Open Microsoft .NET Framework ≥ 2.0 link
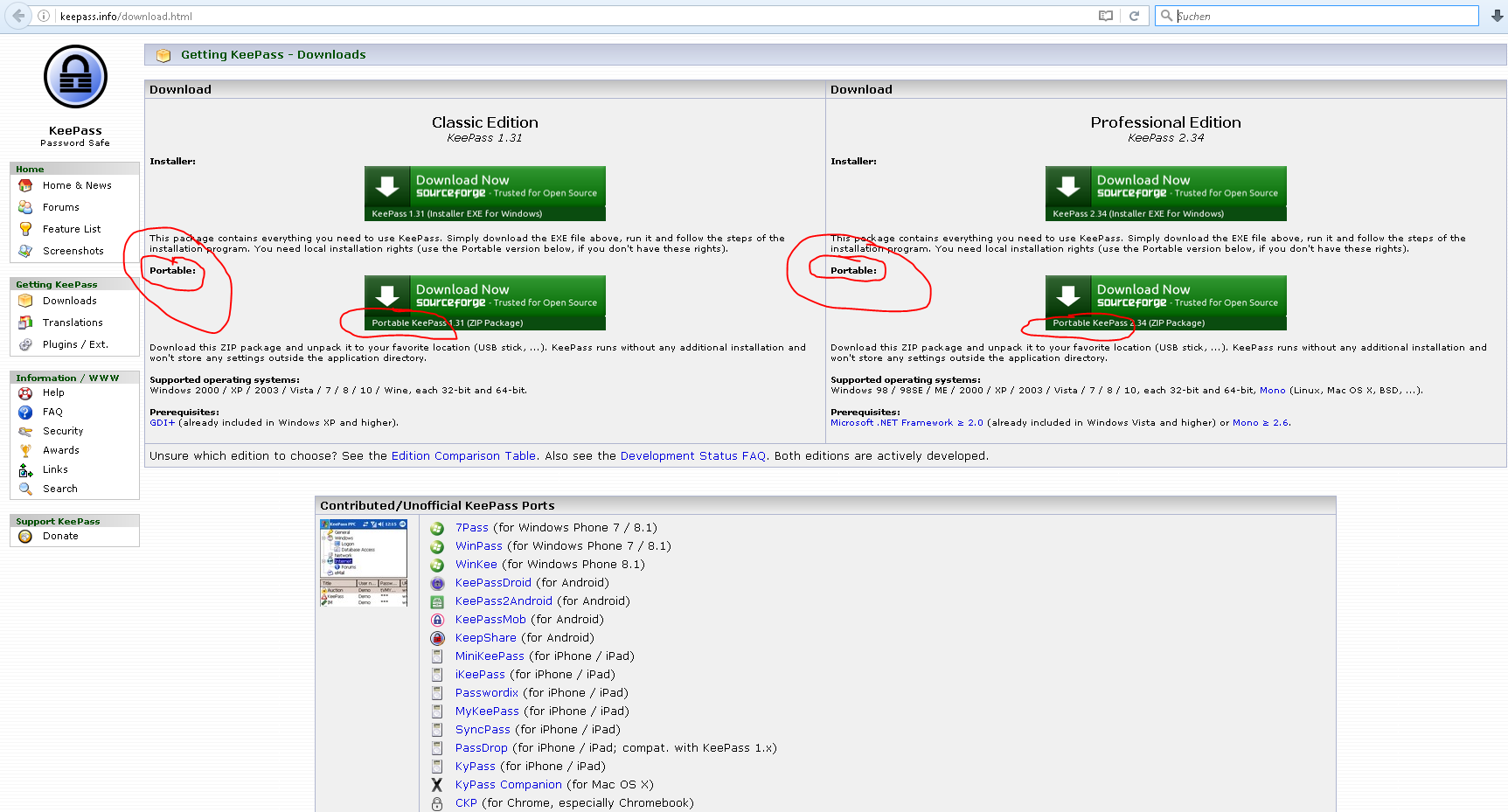The width and height of the screenshot is (1508, 812). (x=907, y=423)
